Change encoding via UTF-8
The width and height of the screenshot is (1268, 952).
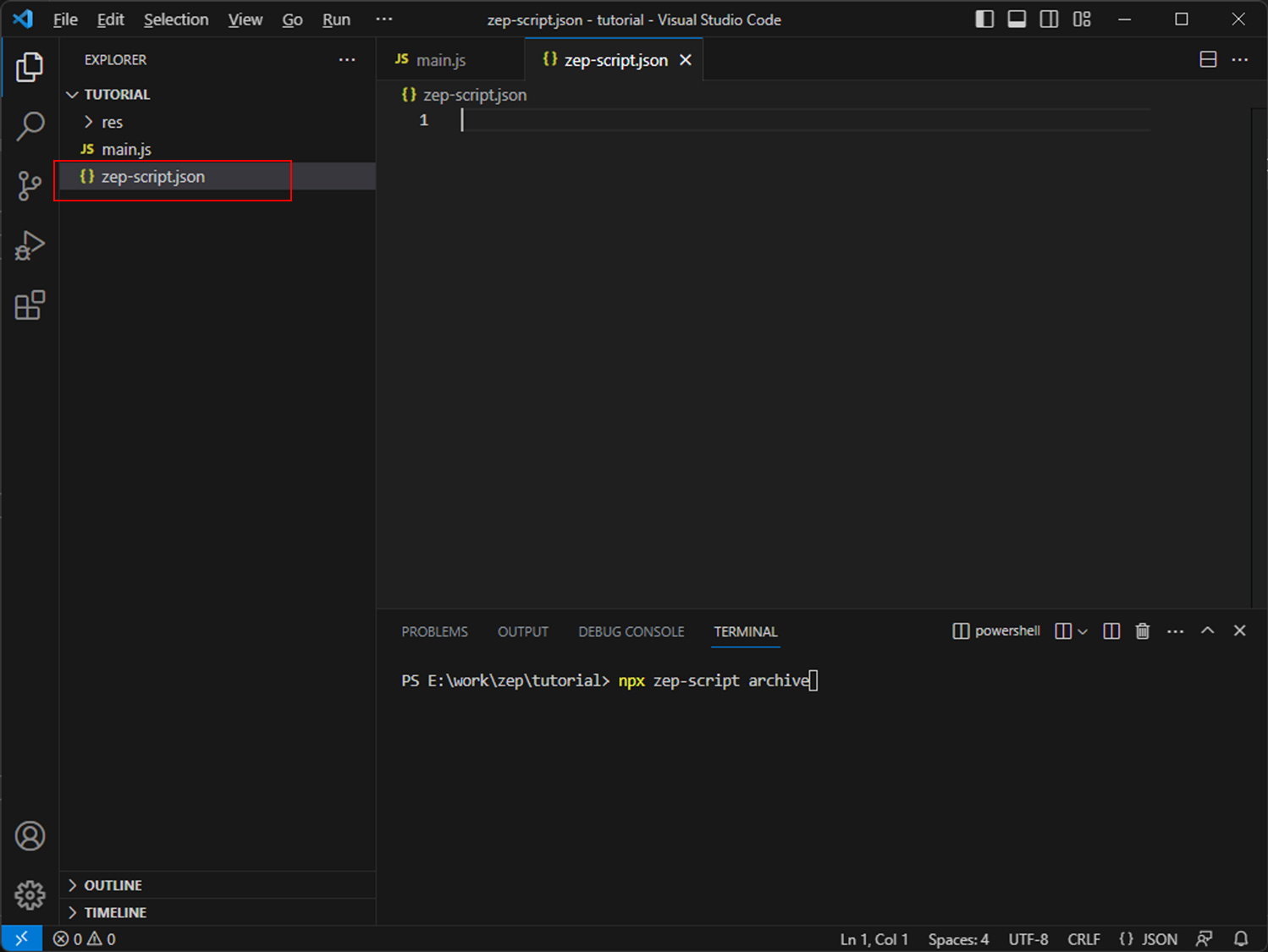(1028, 939)
